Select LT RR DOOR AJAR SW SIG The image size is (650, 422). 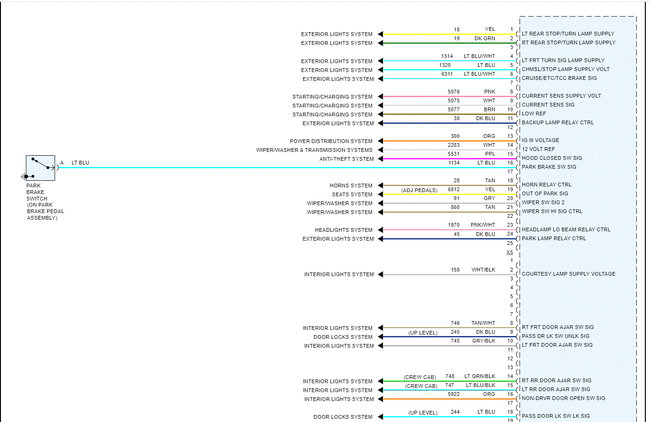[555, 389]
